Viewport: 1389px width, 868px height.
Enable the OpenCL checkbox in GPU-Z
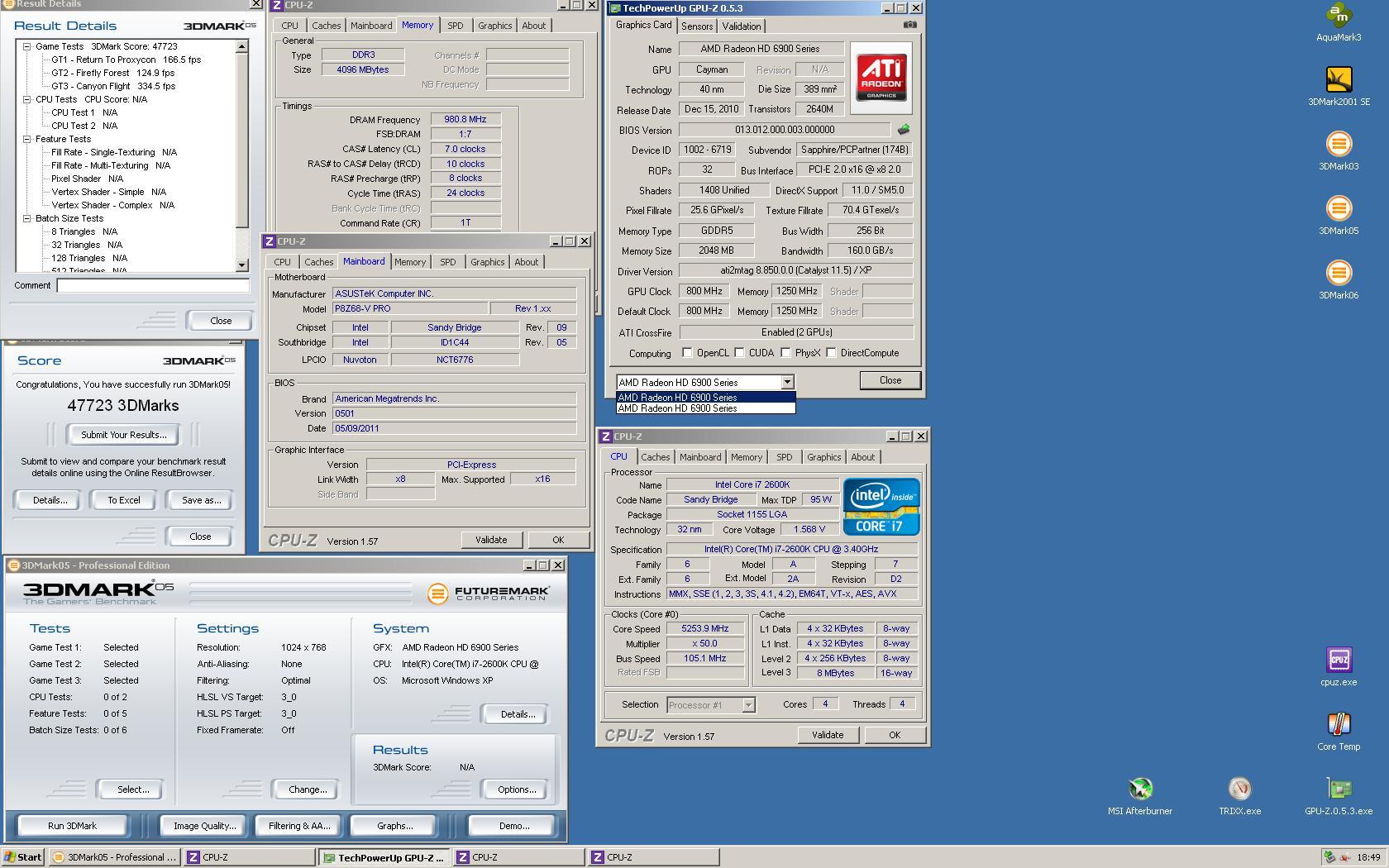687,353
